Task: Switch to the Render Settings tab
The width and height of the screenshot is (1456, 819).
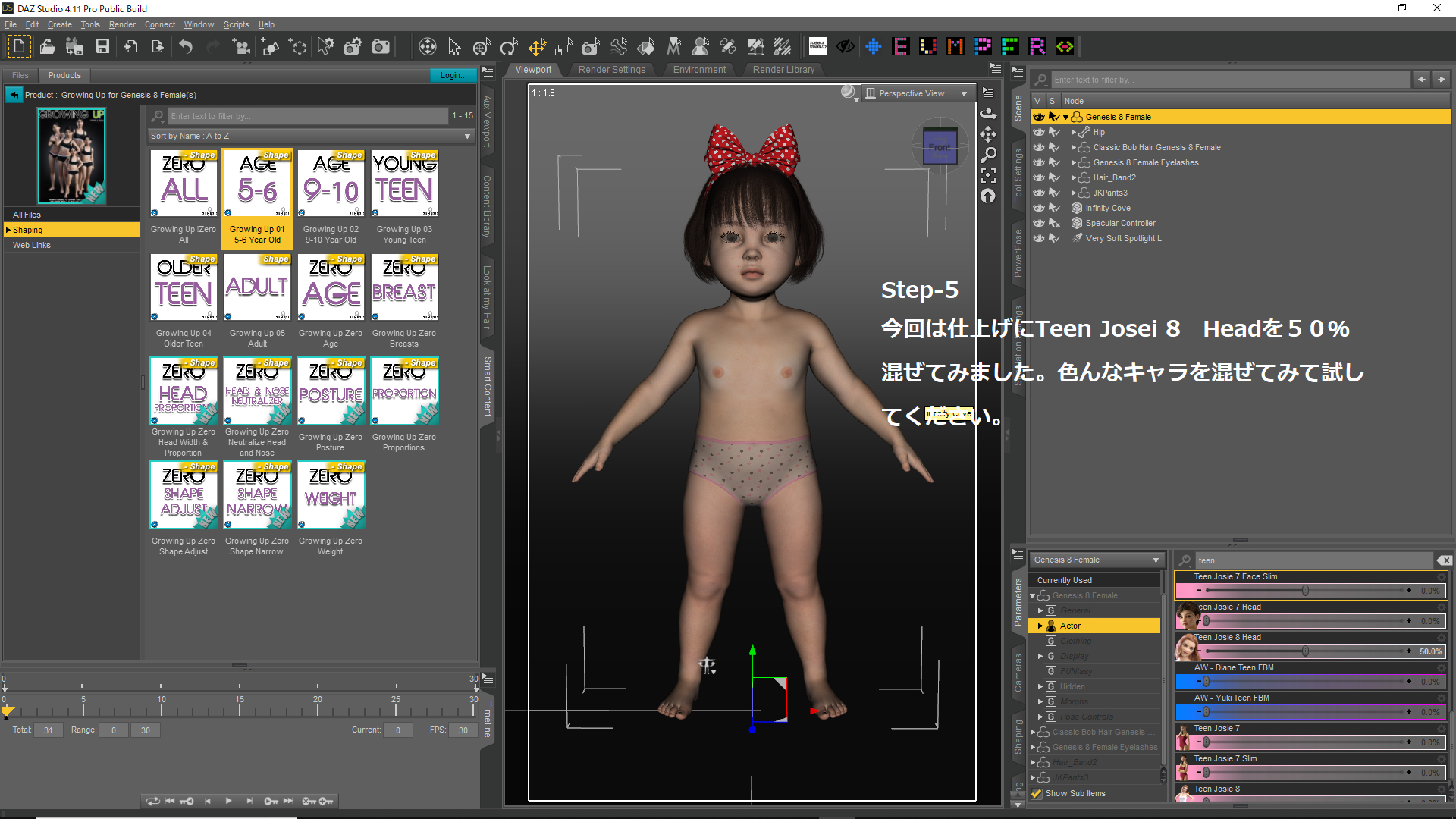Action: (612, 70)
